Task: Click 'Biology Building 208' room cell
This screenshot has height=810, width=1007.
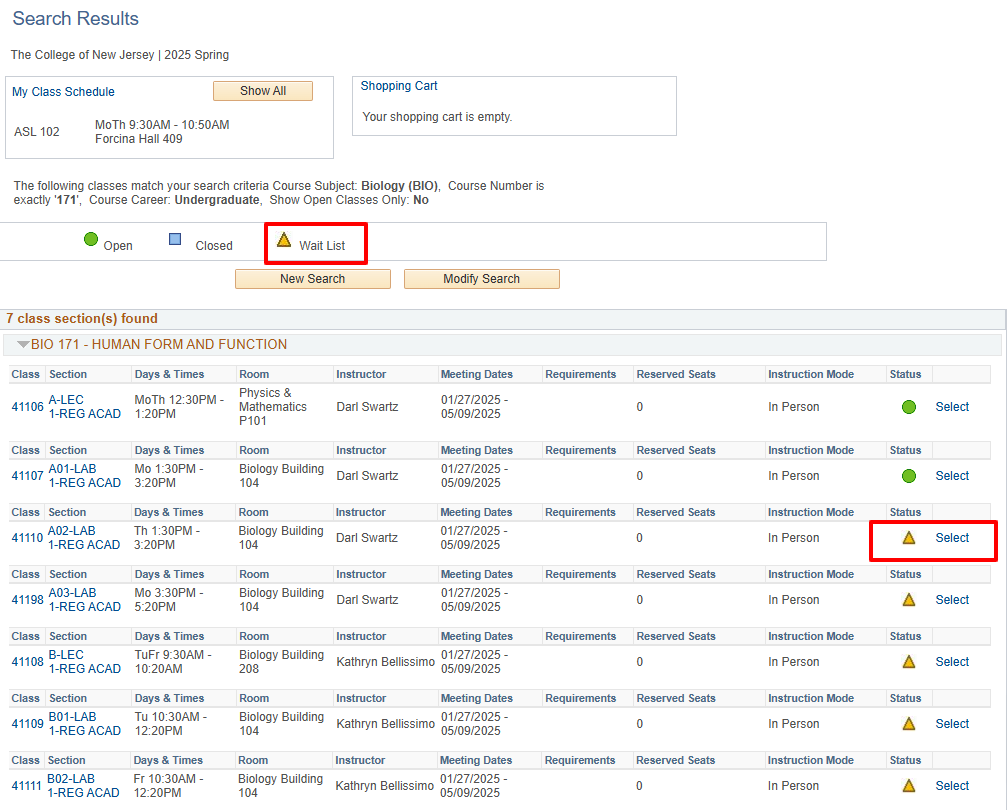Action: 281,662
